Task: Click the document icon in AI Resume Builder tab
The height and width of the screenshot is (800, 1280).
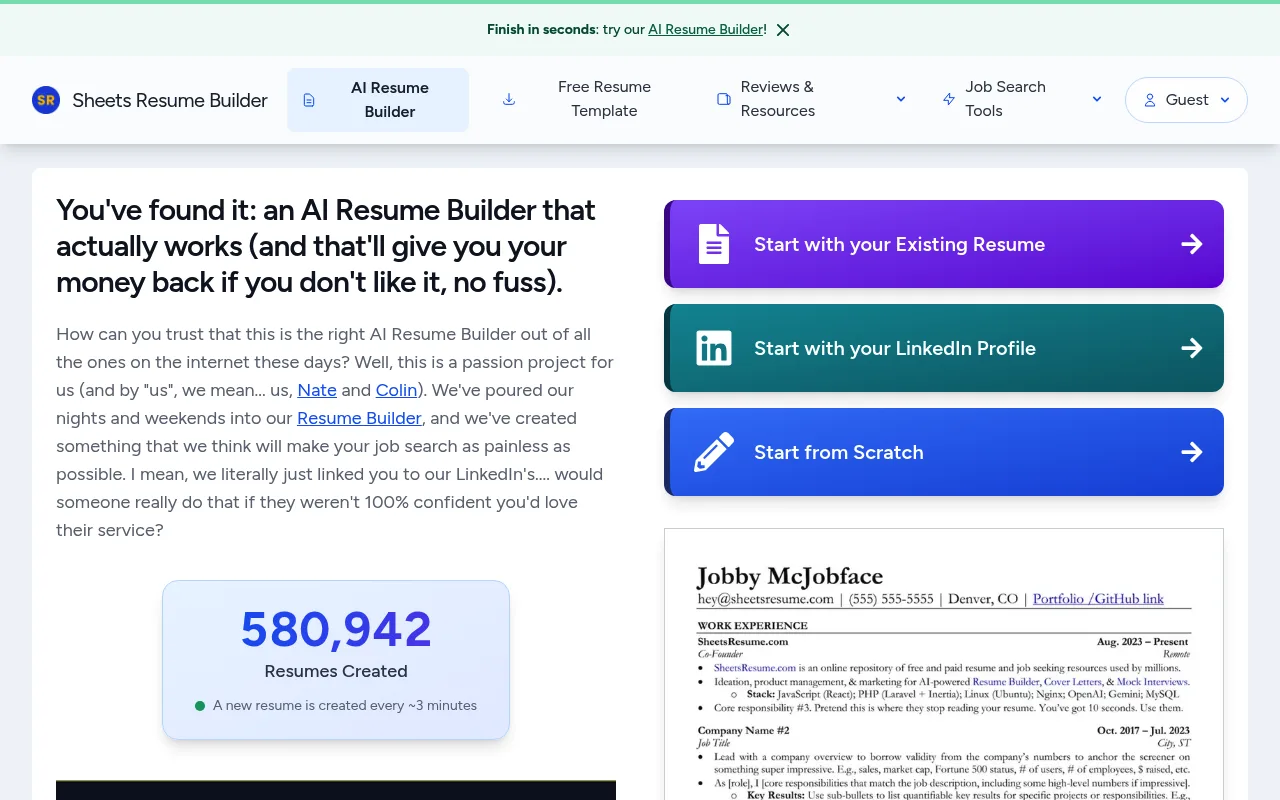Action: coord(309,100)
